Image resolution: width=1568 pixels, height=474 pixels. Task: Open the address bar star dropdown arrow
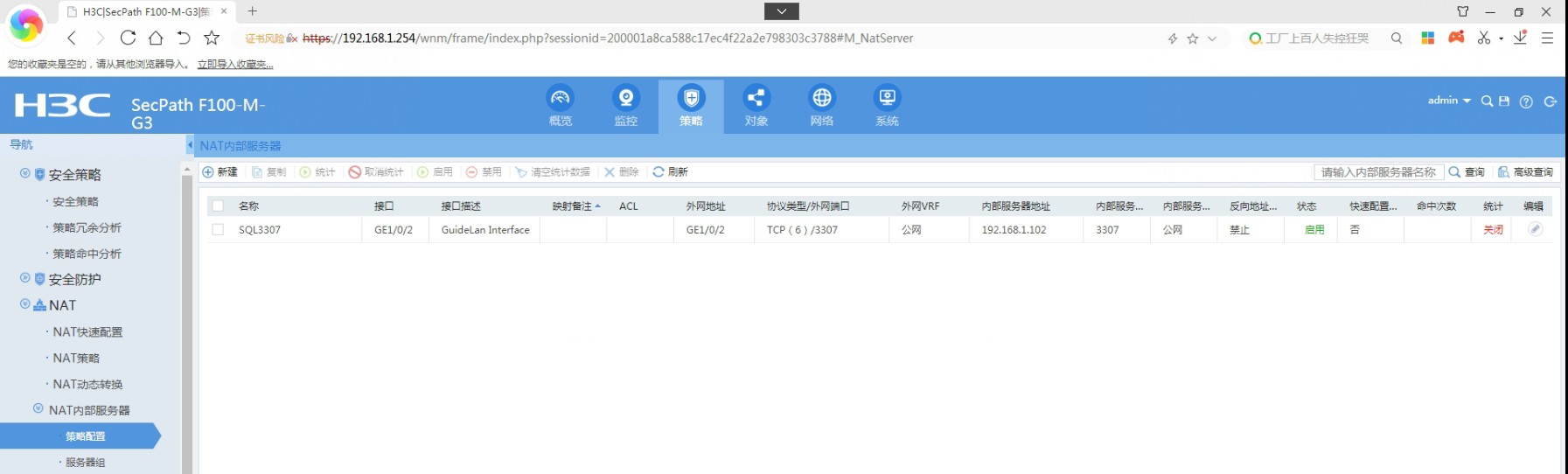tap(1212, 38)
